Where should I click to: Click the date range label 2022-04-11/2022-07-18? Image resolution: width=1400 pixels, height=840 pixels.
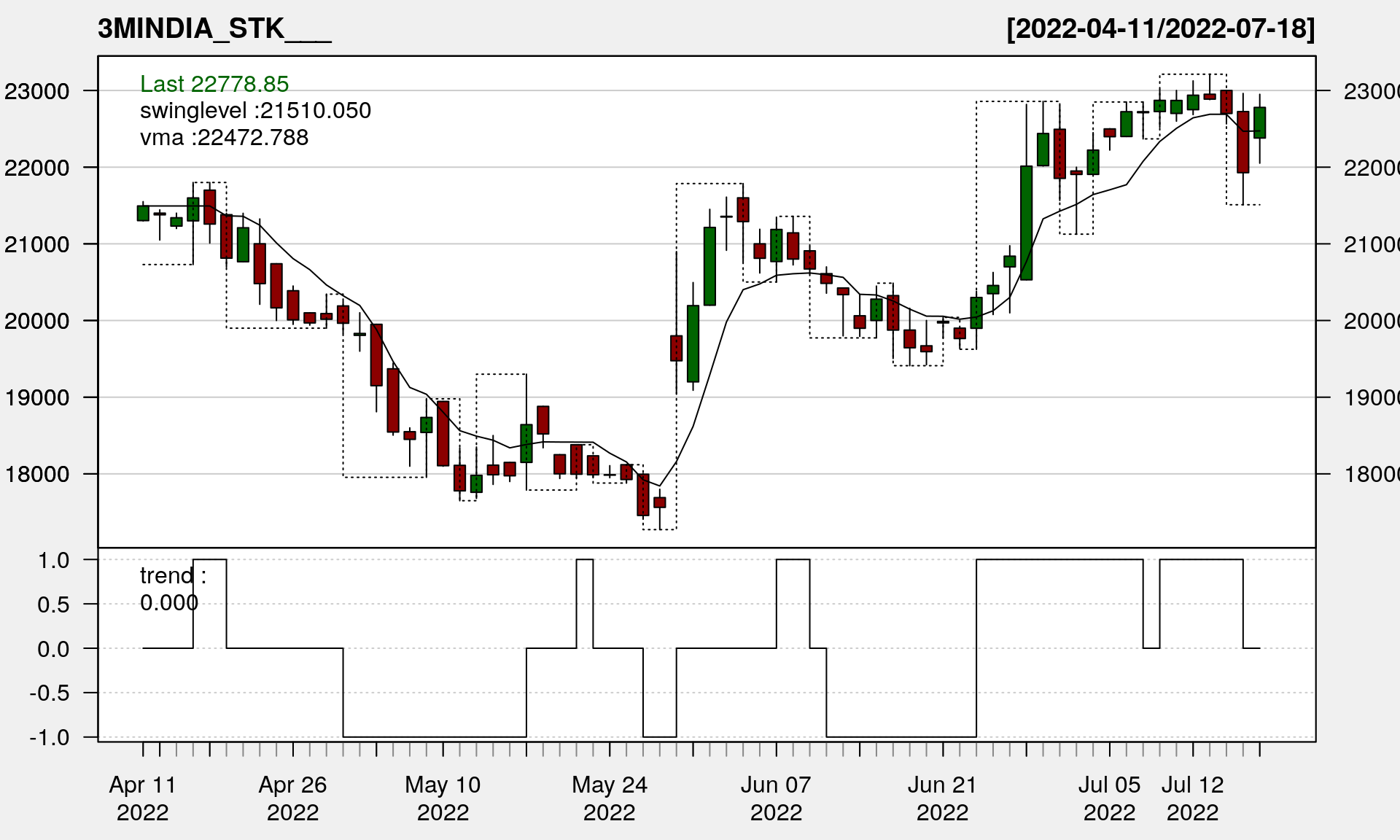tap(1160, 29)
